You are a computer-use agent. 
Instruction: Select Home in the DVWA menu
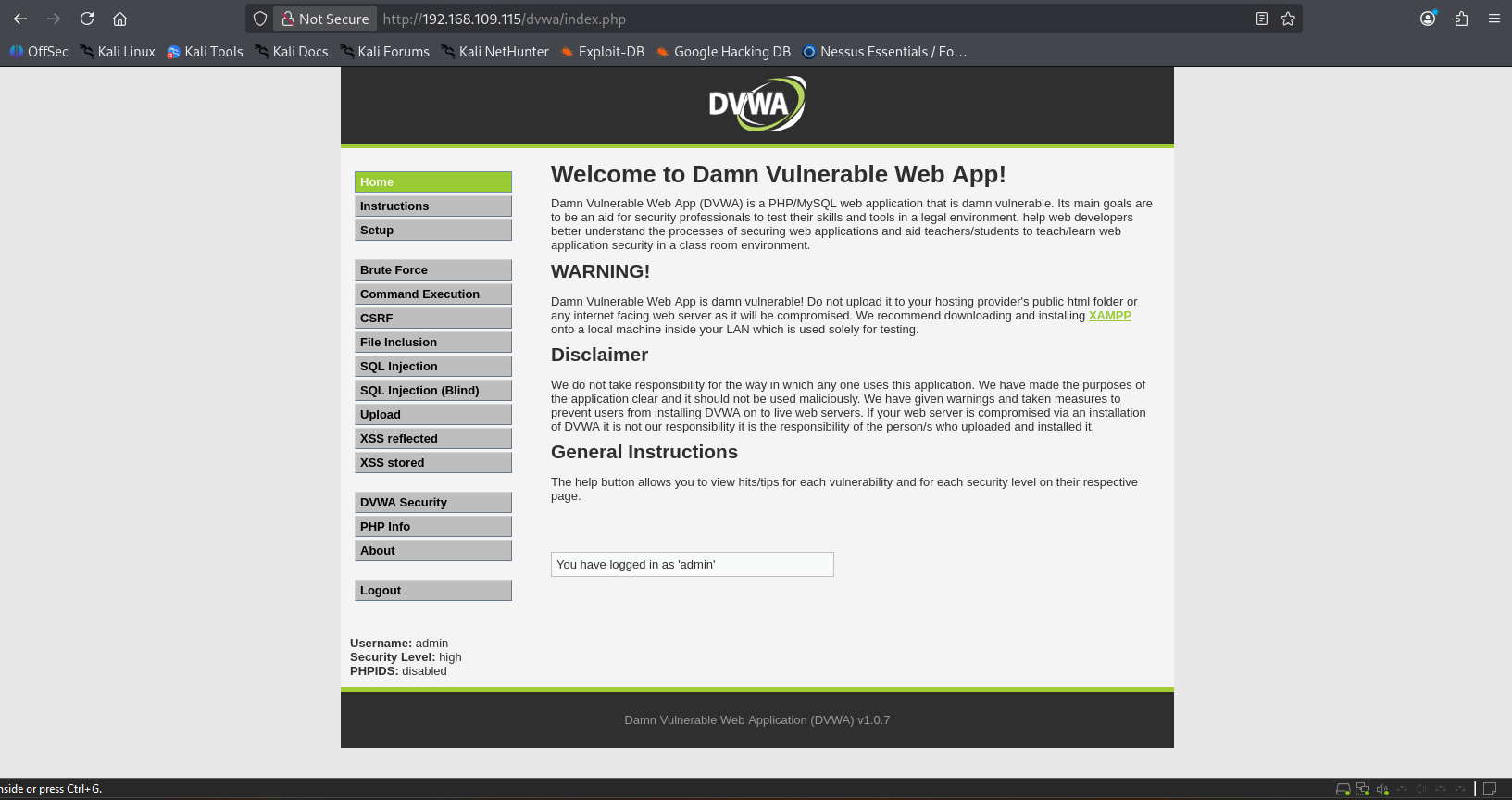pyautogui.click(x=433, y=182)
